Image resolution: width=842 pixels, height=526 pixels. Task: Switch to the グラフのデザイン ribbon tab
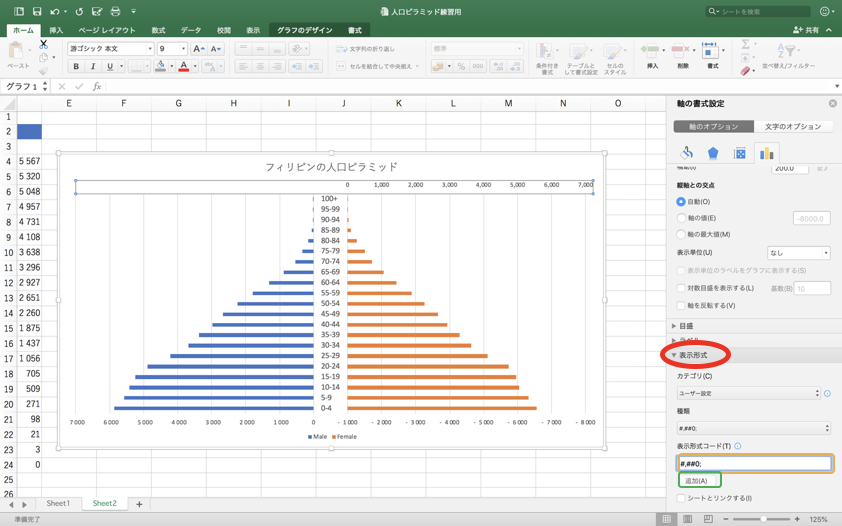(304, 31)
